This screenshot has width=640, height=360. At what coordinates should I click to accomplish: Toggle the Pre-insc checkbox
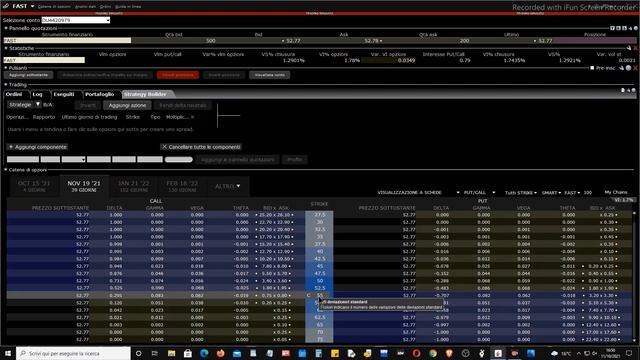coord(592,68)
